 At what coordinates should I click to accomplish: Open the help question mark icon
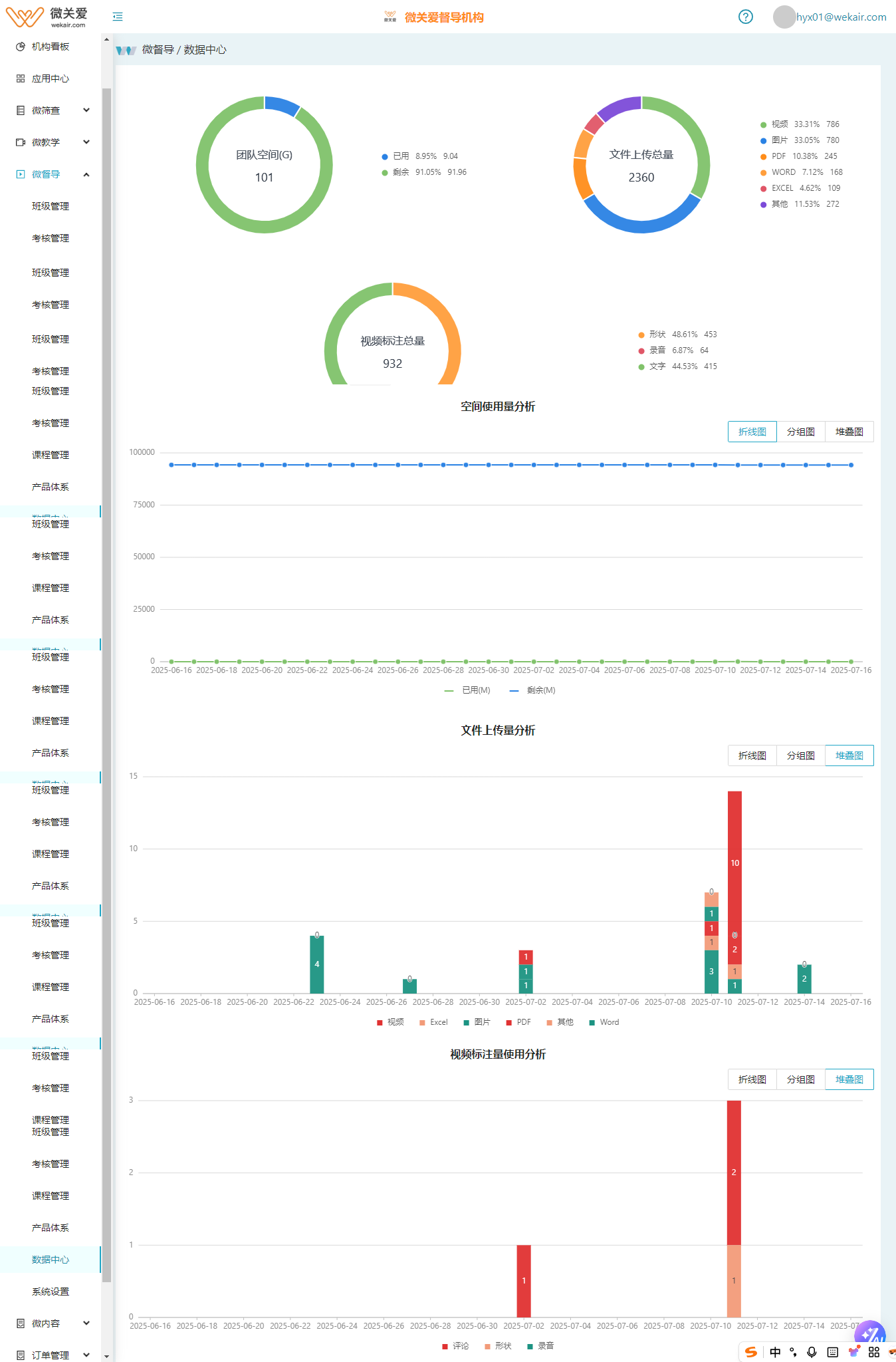(746, 17)
